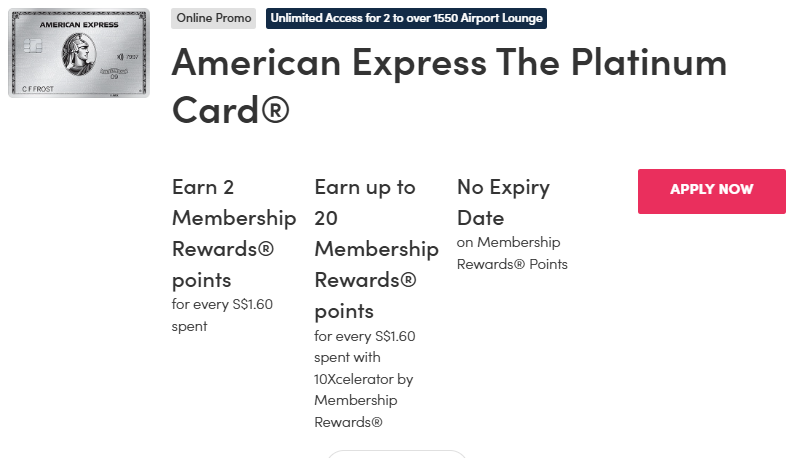Open the American Express The Platinum Card title

[x=449, y=85]
